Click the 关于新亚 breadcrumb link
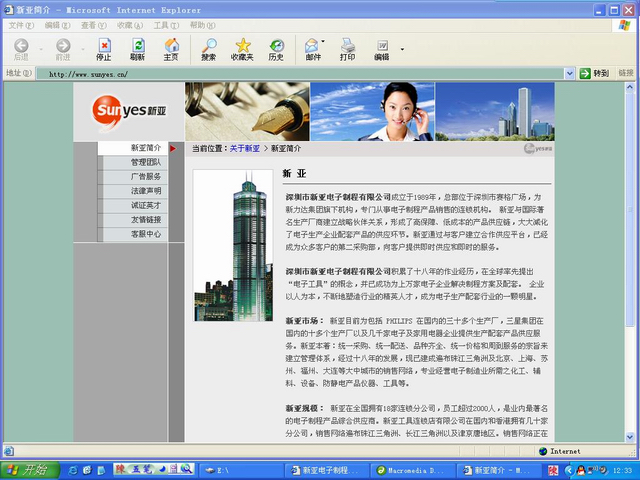 coord(245,148)
